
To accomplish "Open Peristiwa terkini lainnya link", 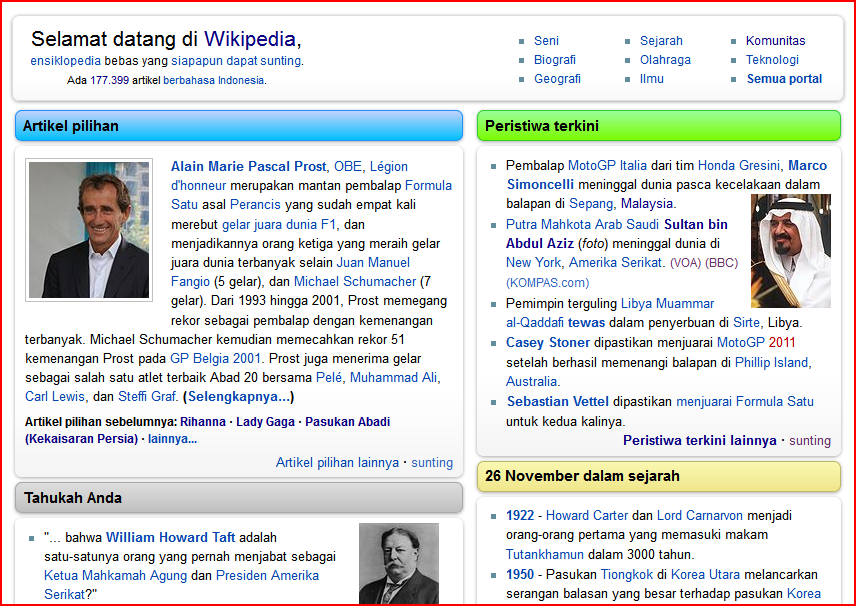I will 699,440.
